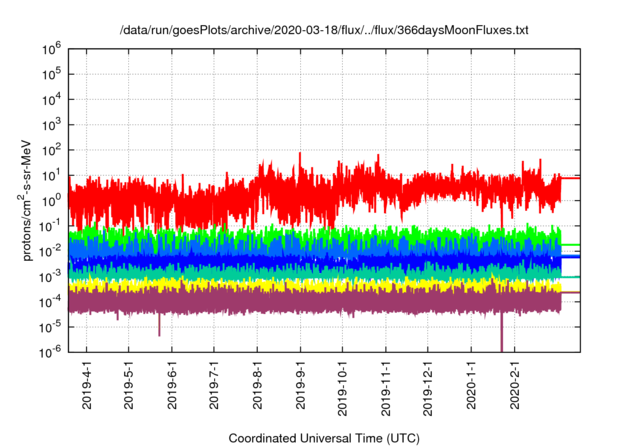
Task: Click the 2019-4-1 date tick label
Action: pyautogui.click(x=87, y=385)
